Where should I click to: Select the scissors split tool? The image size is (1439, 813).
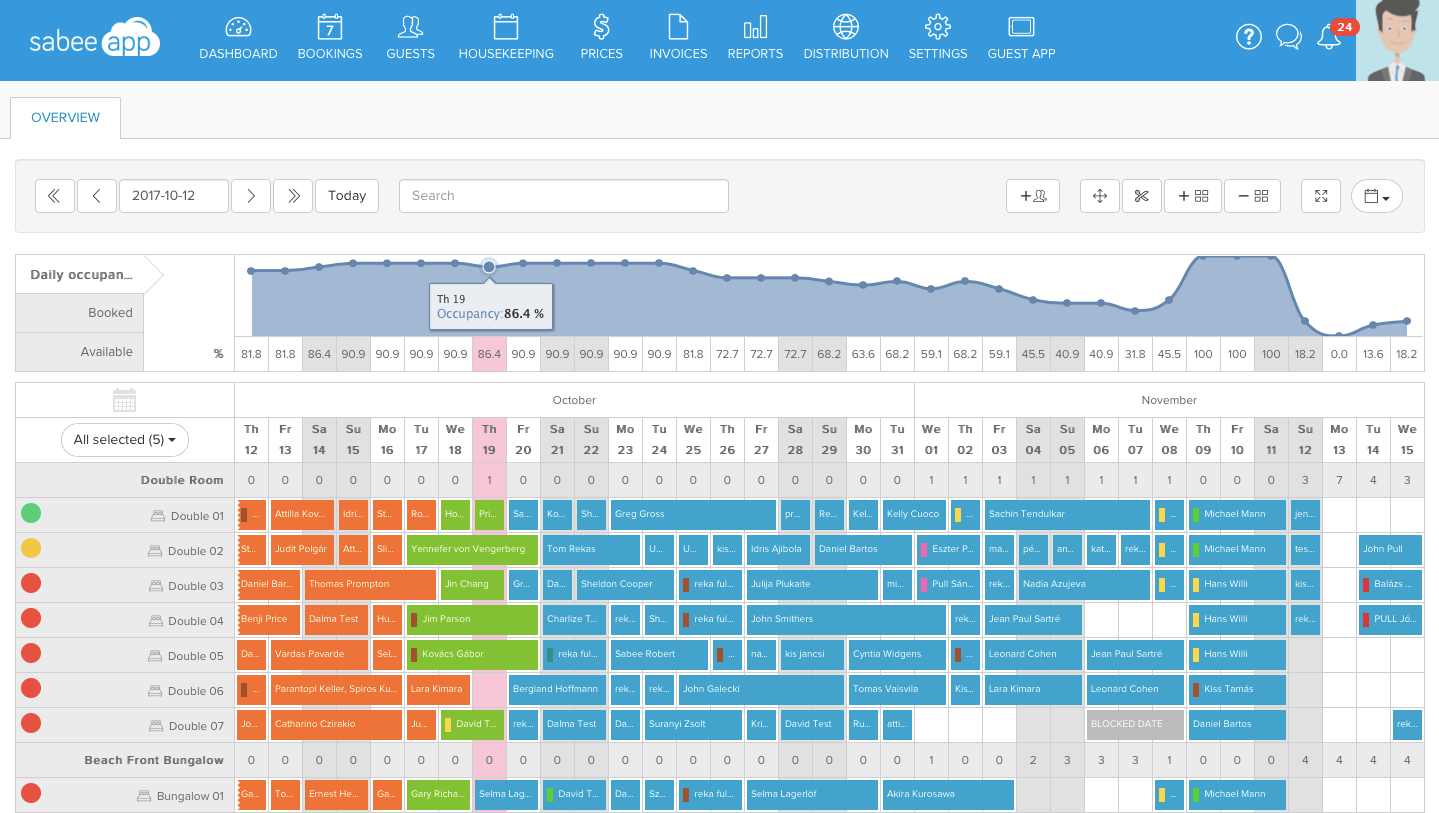[1141, 196]
